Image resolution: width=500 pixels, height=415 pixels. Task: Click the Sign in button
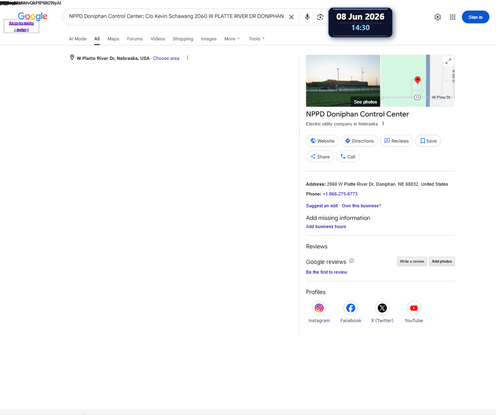475,17
